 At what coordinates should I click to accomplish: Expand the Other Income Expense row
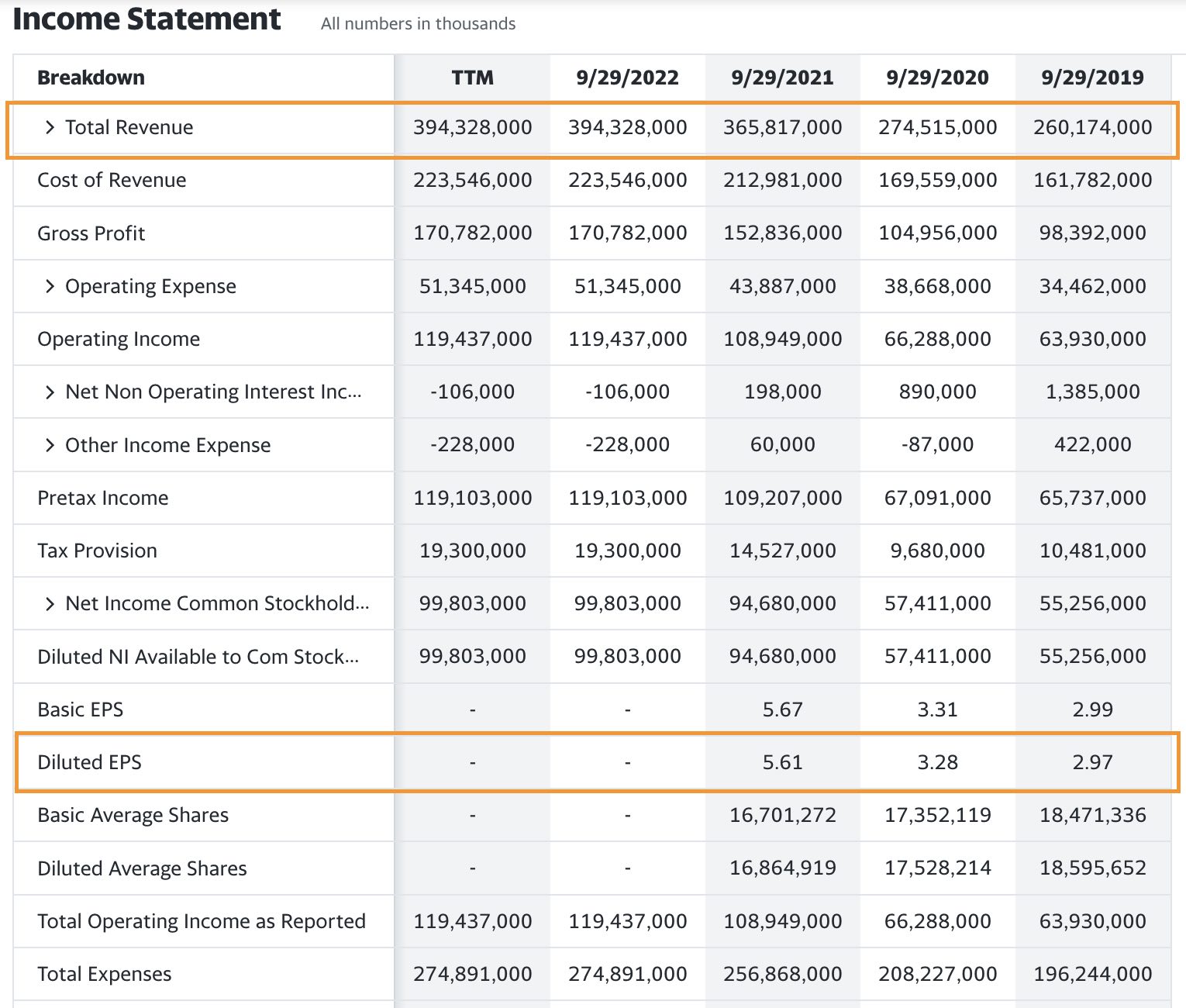pyautogui.click(x=50, y=444)
